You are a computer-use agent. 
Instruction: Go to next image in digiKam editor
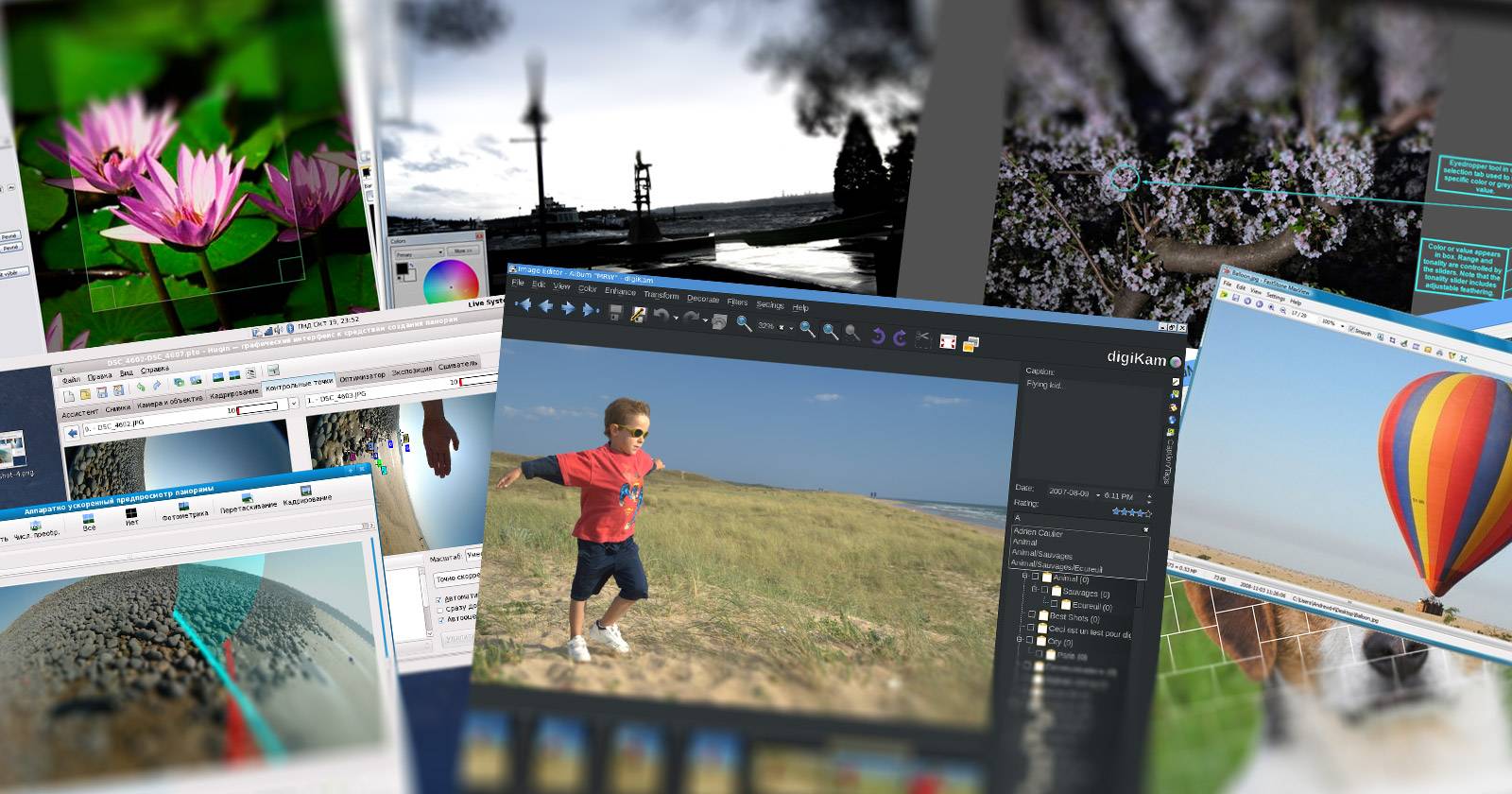tap(568, 307)
